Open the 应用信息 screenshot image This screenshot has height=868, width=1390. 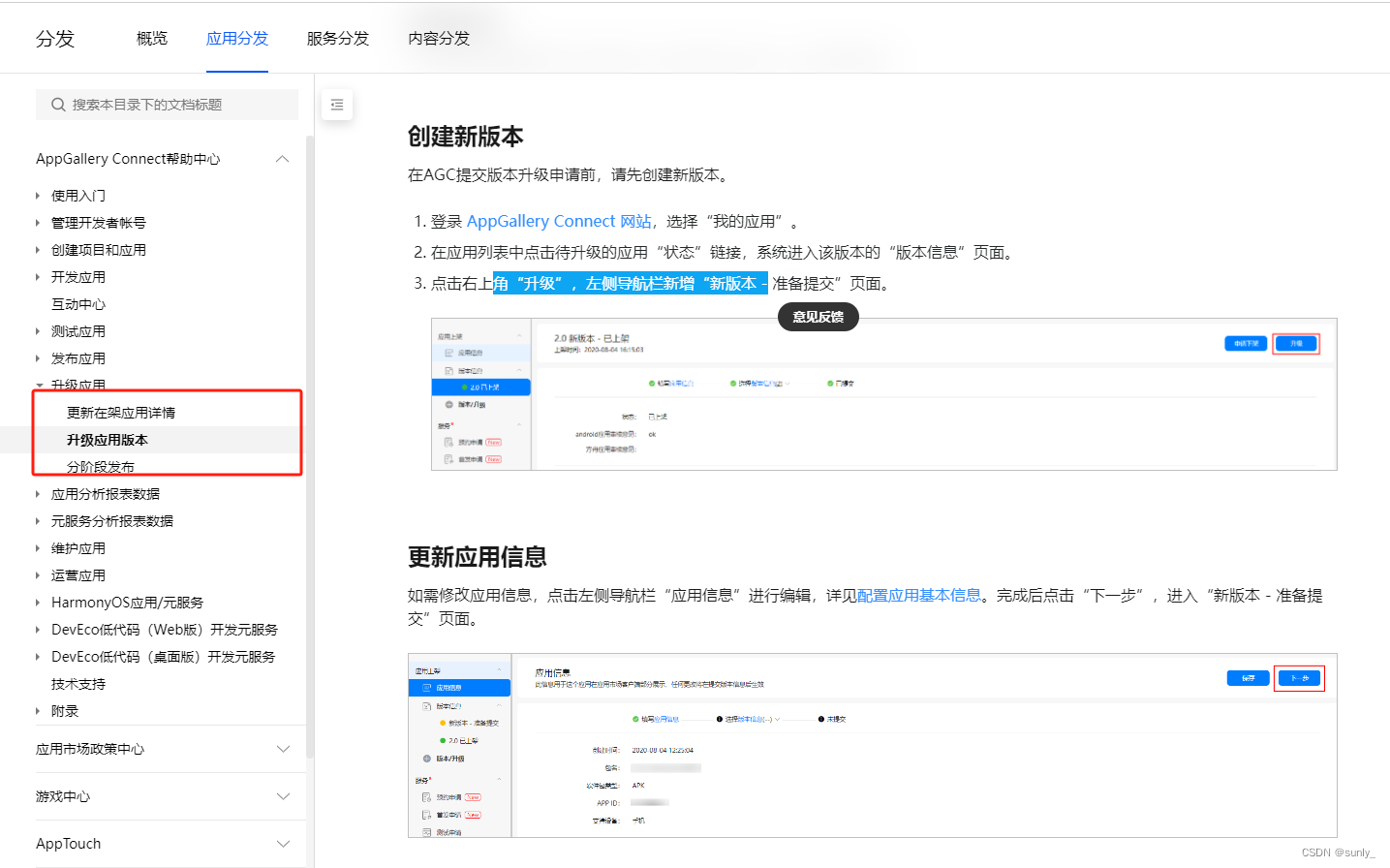[873, 746]
